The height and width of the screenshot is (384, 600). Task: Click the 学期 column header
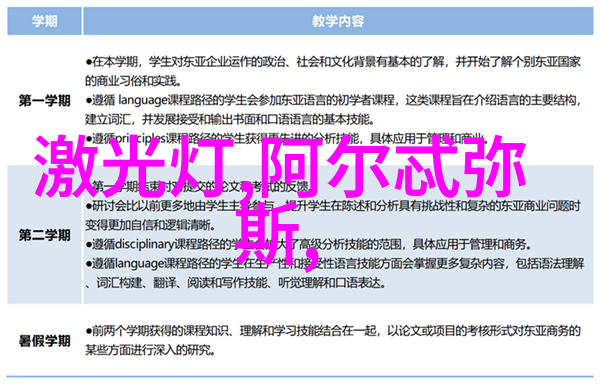[44, 21]
